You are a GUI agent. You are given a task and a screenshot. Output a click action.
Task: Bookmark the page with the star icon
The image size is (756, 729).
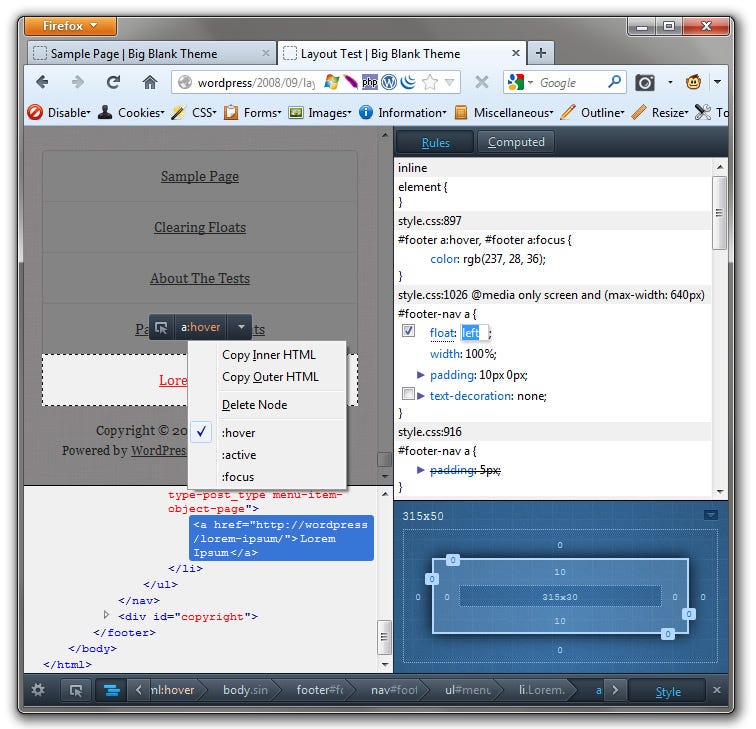coord(430,82)
